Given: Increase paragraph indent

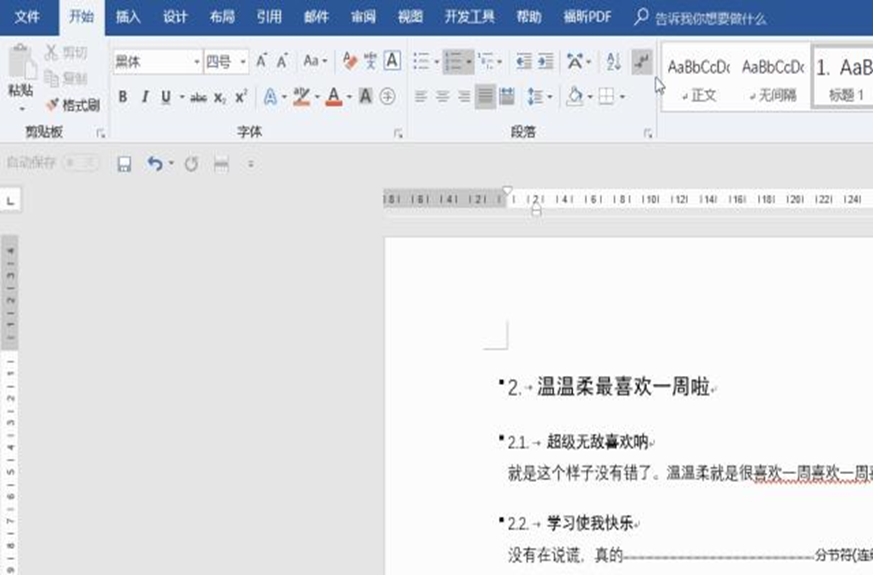Looking at the screenshot, I should pos(545,62).
